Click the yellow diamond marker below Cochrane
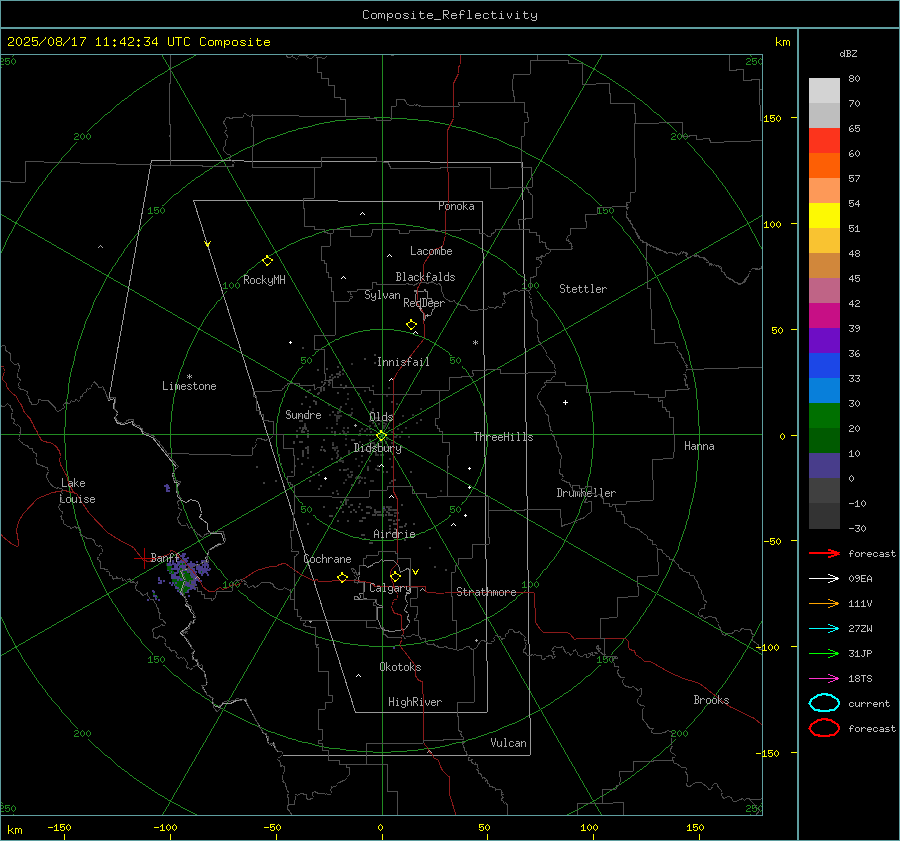This screenshot has width=900, height=841. (x=343, y=577)
